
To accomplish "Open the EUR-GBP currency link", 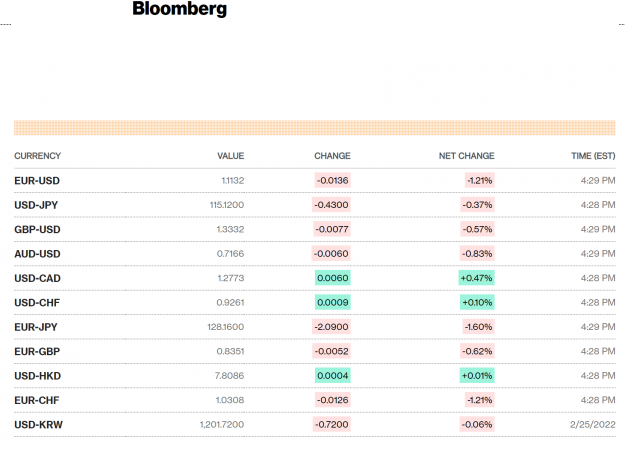I will [x=37, y=351].
